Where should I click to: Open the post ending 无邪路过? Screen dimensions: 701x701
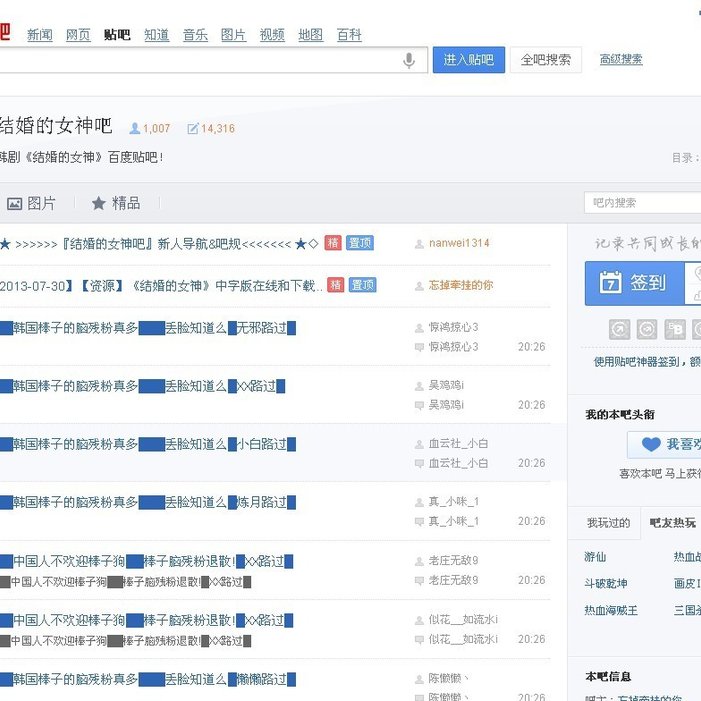(148, 328)
